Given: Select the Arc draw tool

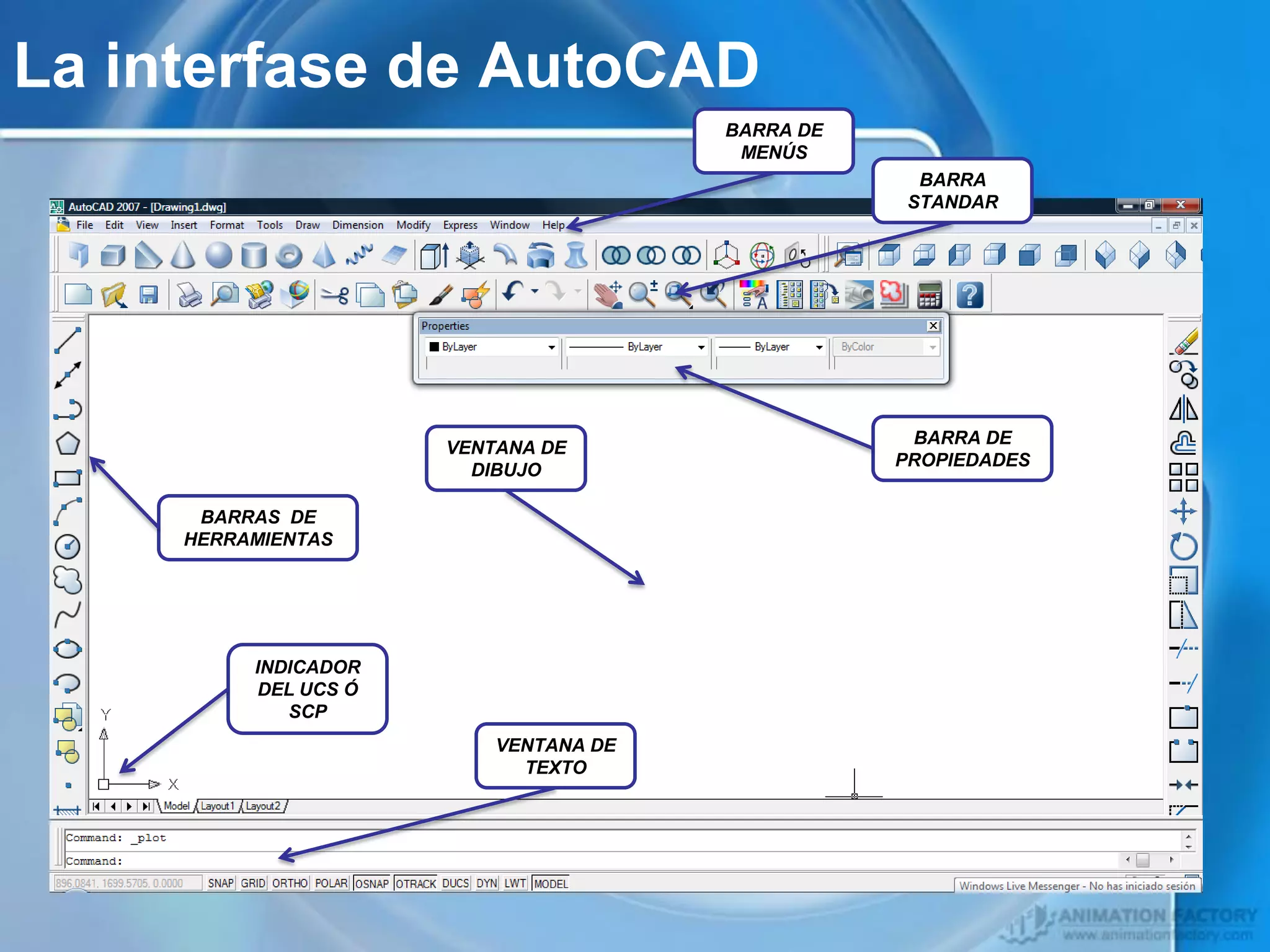Looking at the screenshot, I should pyautogui.click(x=68, y=512).
